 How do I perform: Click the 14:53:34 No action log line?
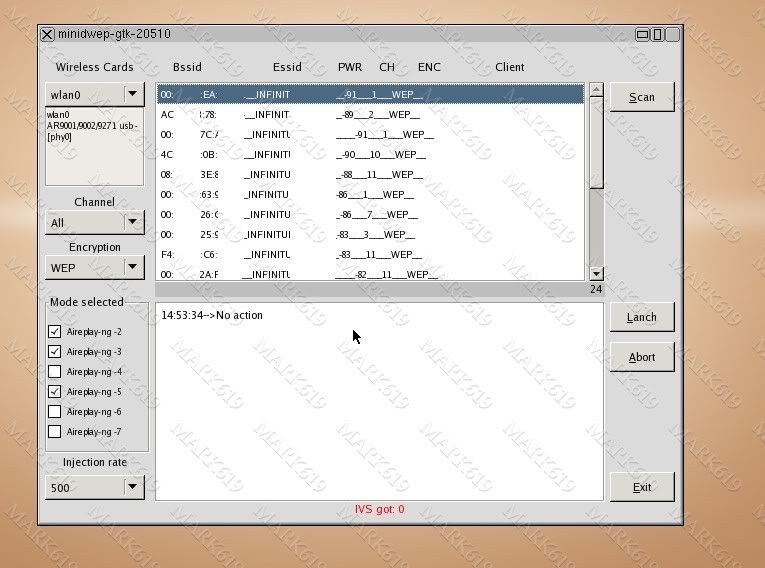212,315
